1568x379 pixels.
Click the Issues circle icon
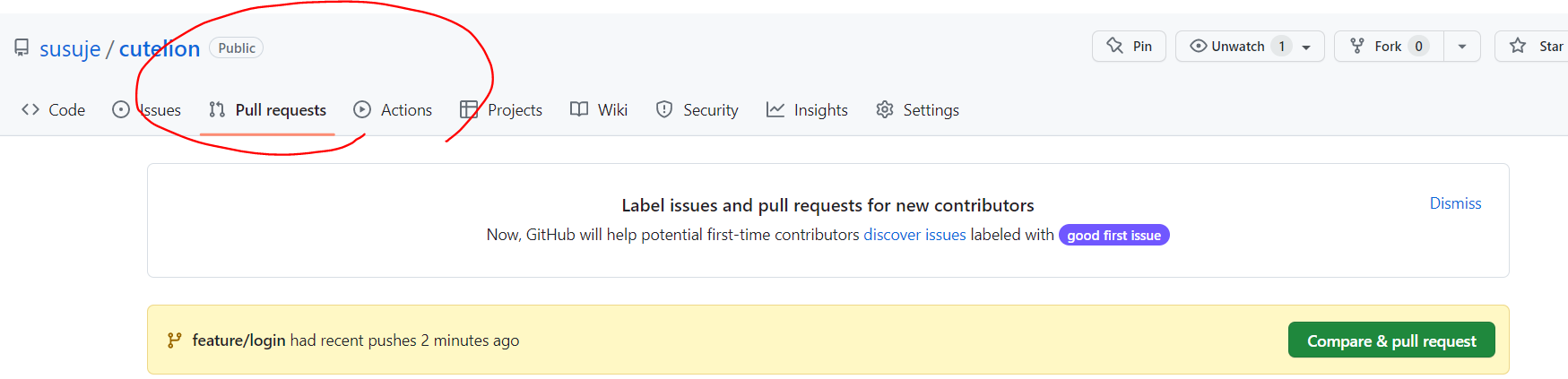(x=121, y=109)
